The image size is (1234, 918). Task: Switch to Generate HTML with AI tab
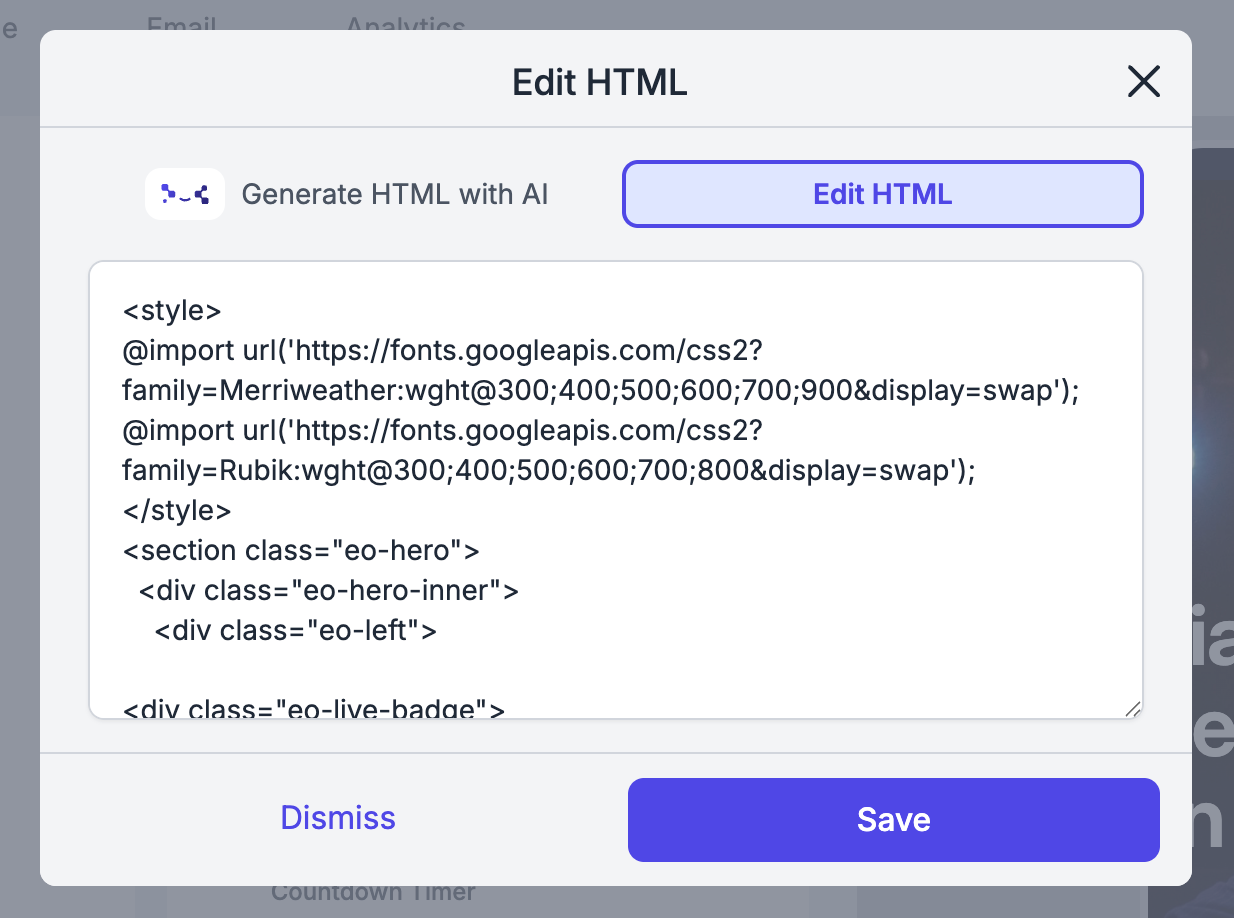coord(394,194)
